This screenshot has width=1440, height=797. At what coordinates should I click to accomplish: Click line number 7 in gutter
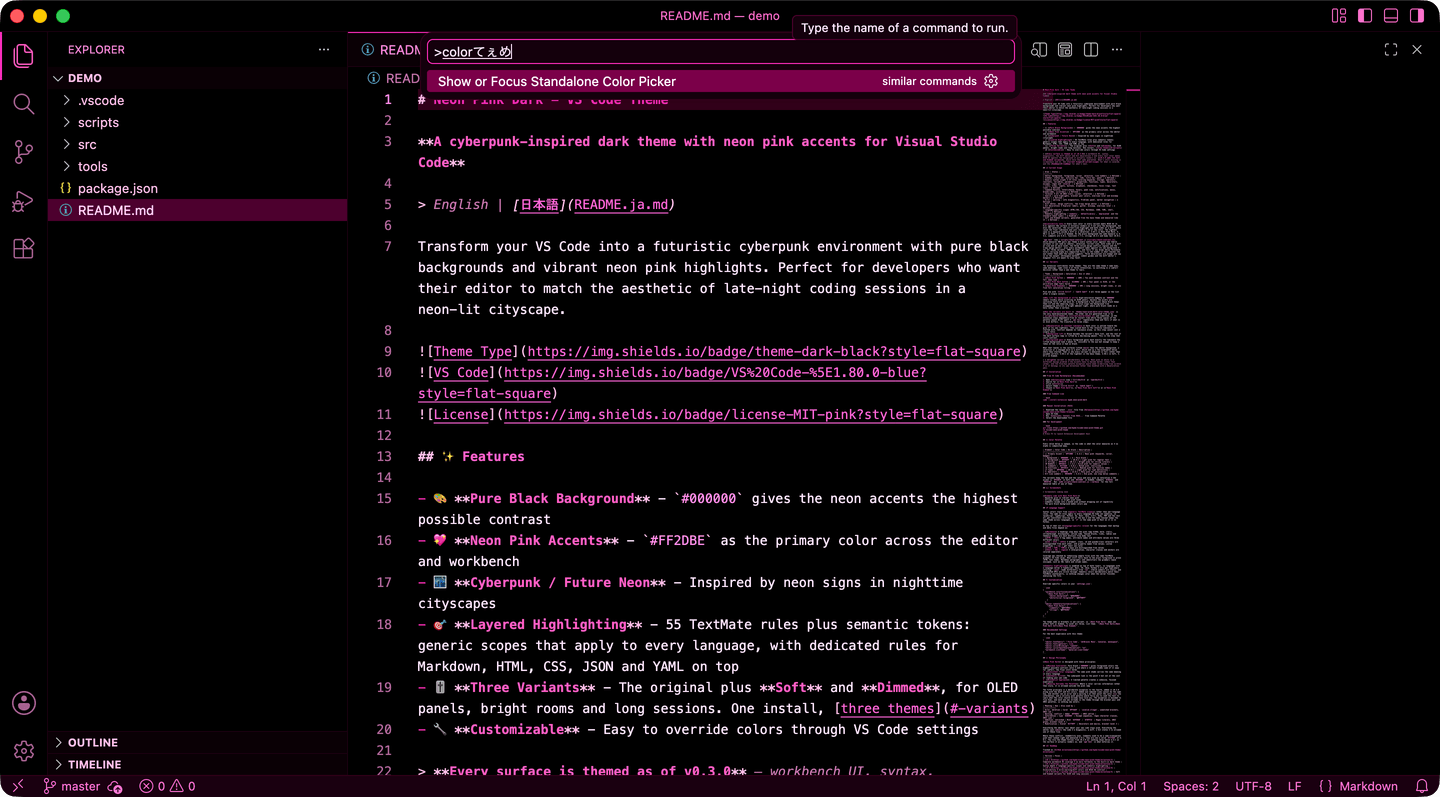click(388, 246)
